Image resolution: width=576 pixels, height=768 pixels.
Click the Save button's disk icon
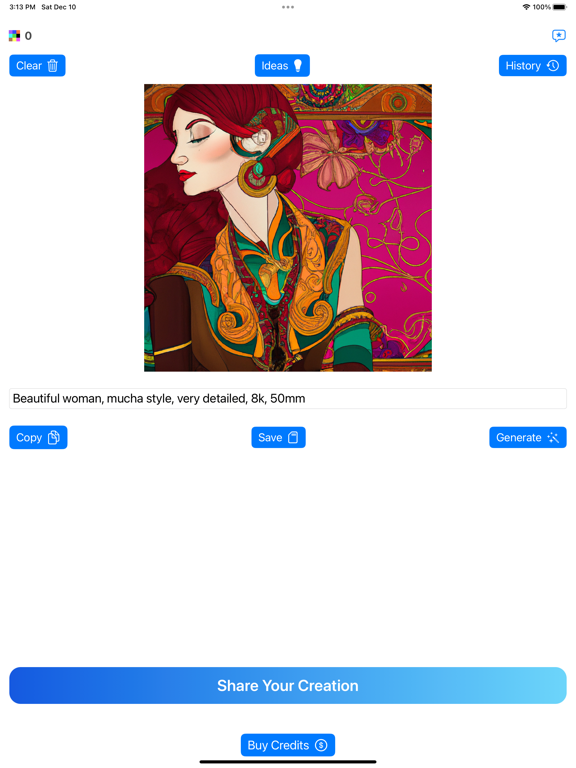293,437
